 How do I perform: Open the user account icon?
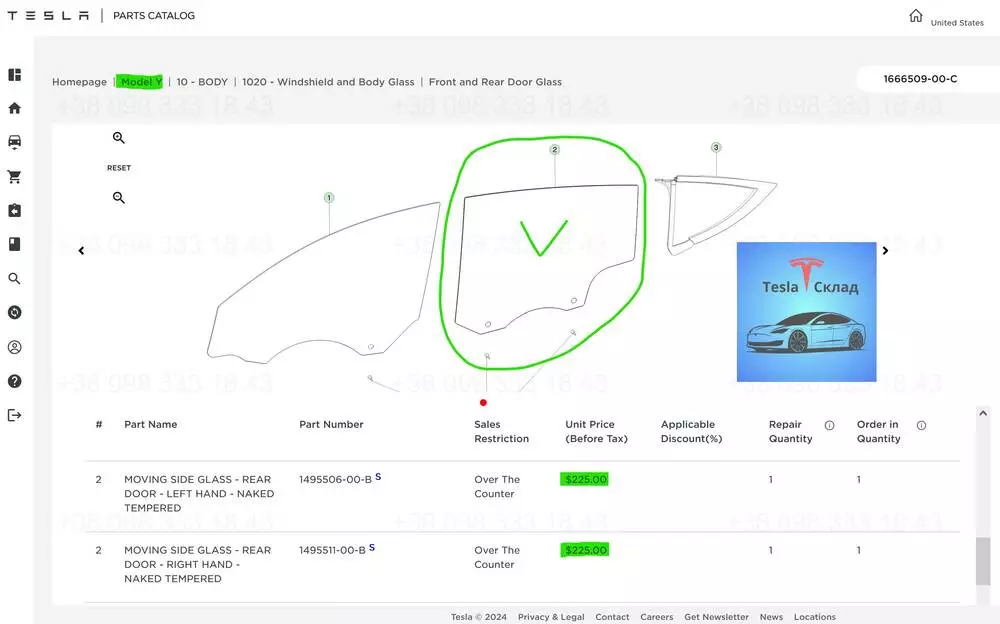point(15,347)
